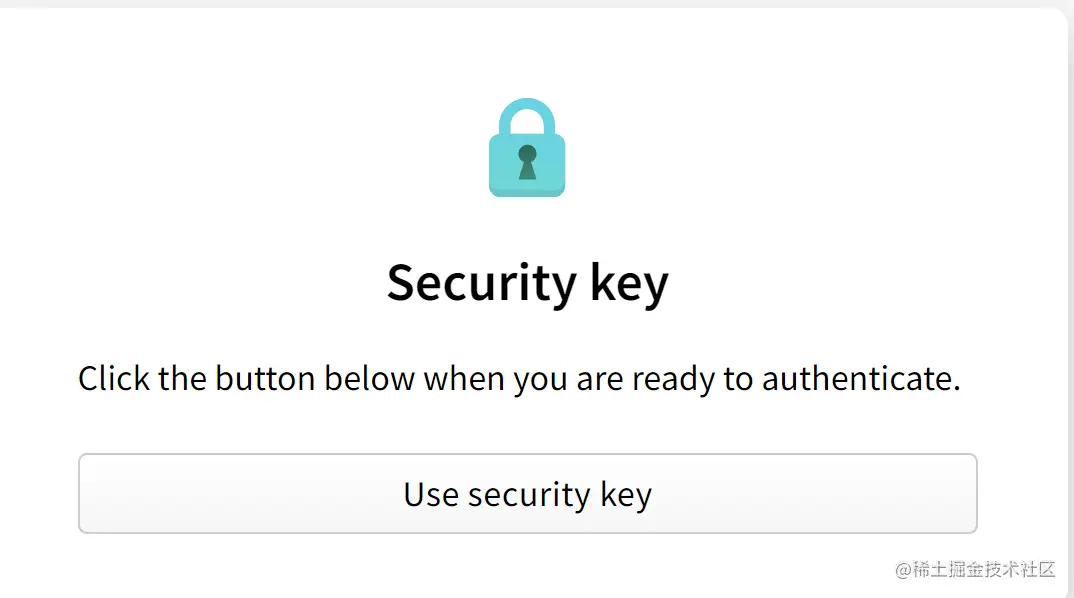This screenshot has width=1074, height=598.
Task: Click the word "Click" starting the instruction text
Action: [113, 379]
